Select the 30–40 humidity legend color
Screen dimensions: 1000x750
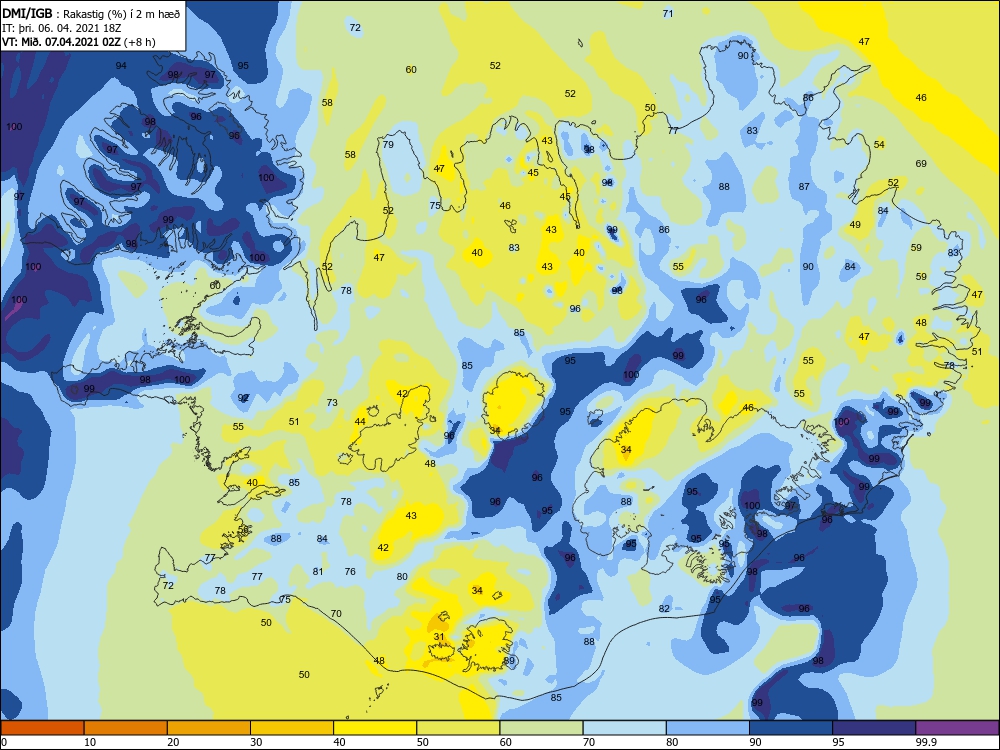(292, 728)
